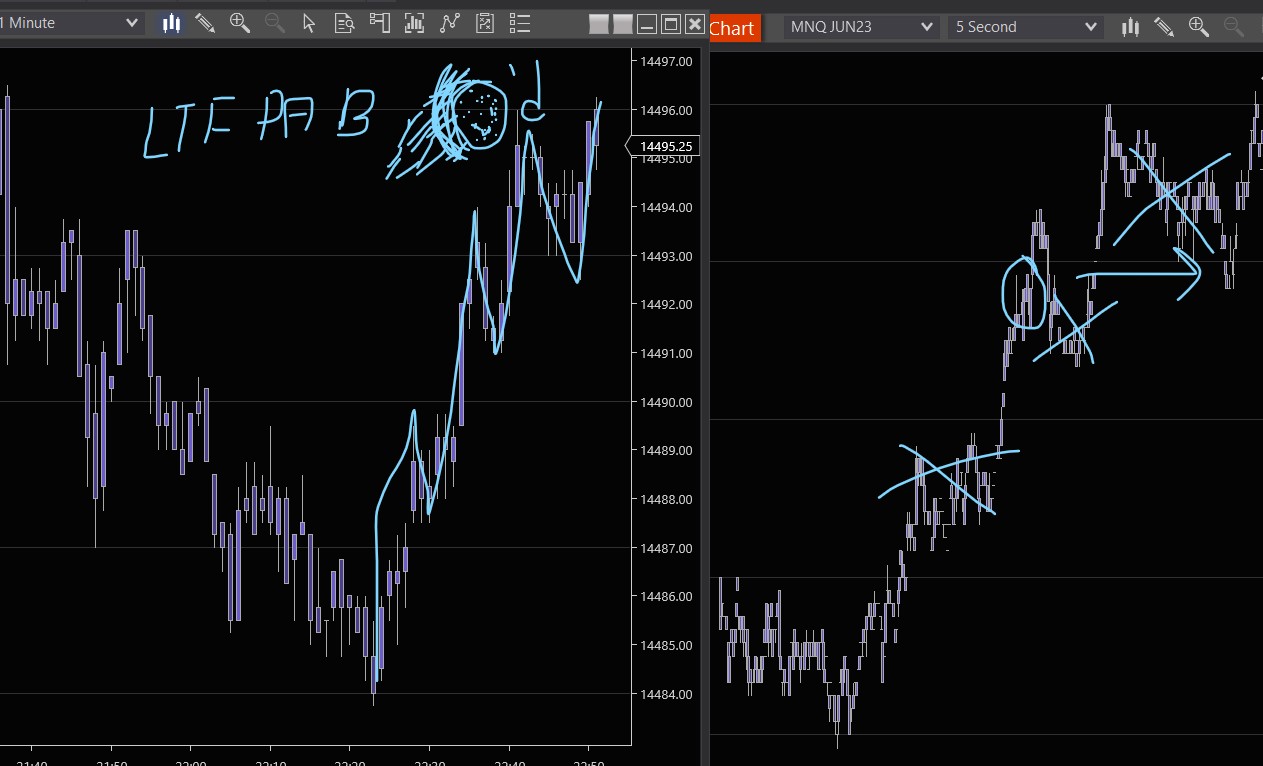Click the 14484.00 price axis label
The image size is (1263, 766).
(x=666, y=694)
